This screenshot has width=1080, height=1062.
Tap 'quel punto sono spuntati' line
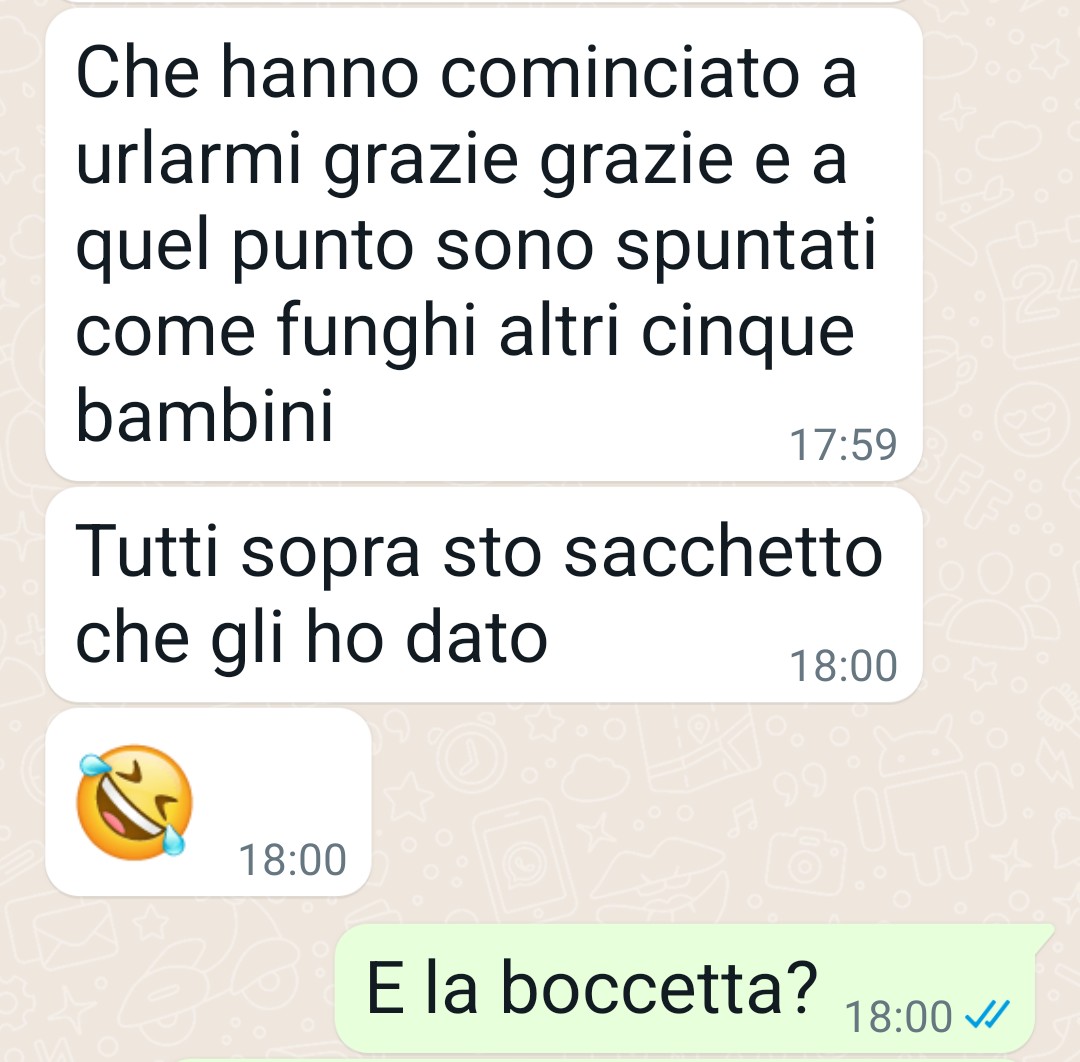point(475,248)
